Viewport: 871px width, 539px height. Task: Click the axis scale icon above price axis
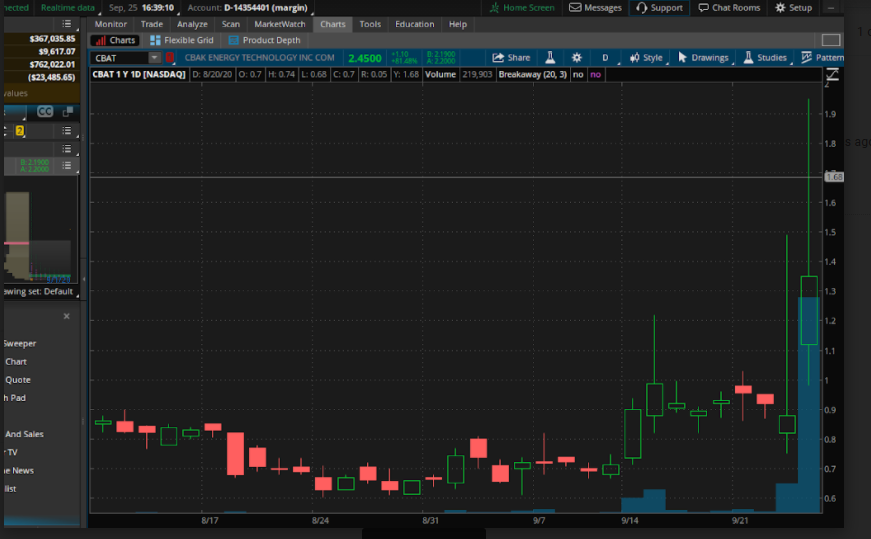pos(832,74)
